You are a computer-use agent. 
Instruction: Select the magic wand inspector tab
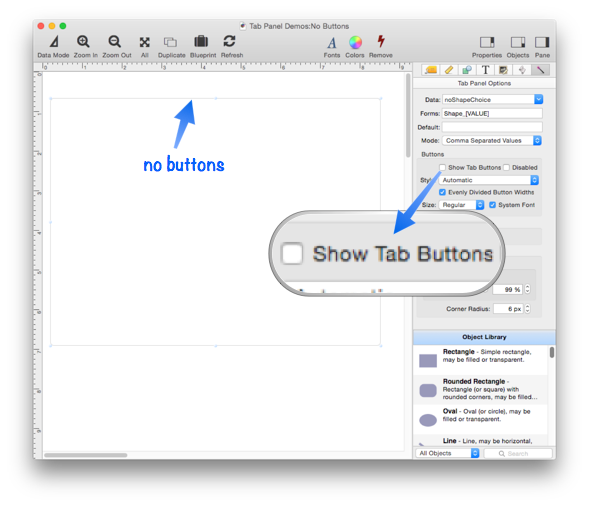coord(541,70)
